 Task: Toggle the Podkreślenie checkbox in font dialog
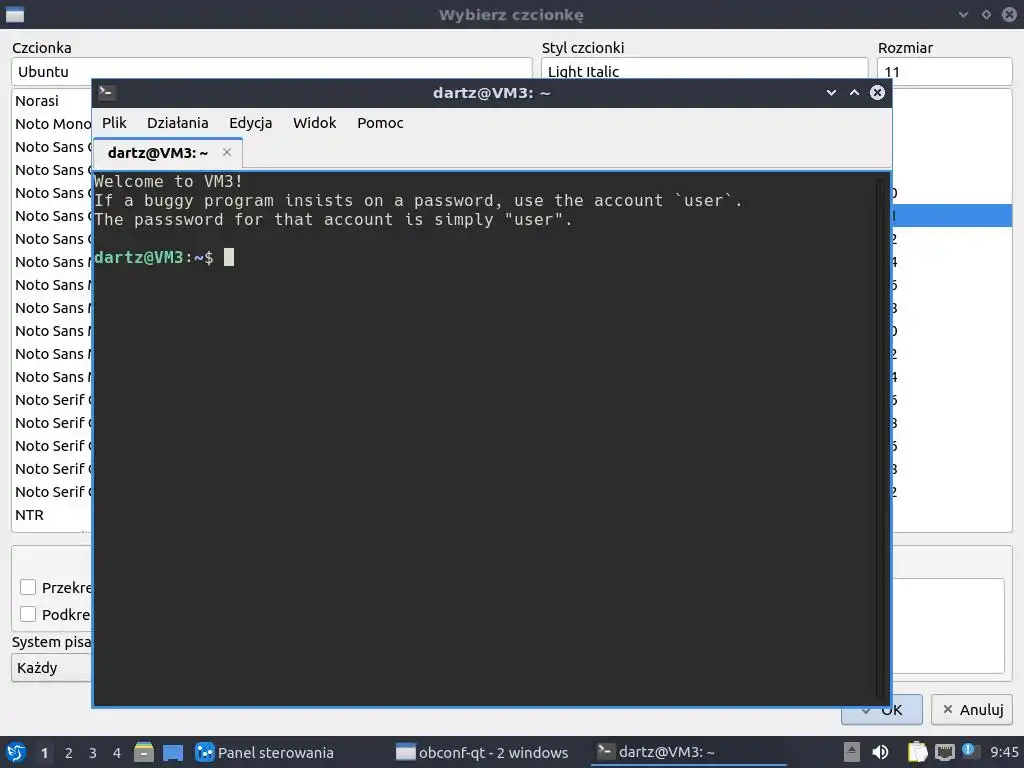point(28,615)
